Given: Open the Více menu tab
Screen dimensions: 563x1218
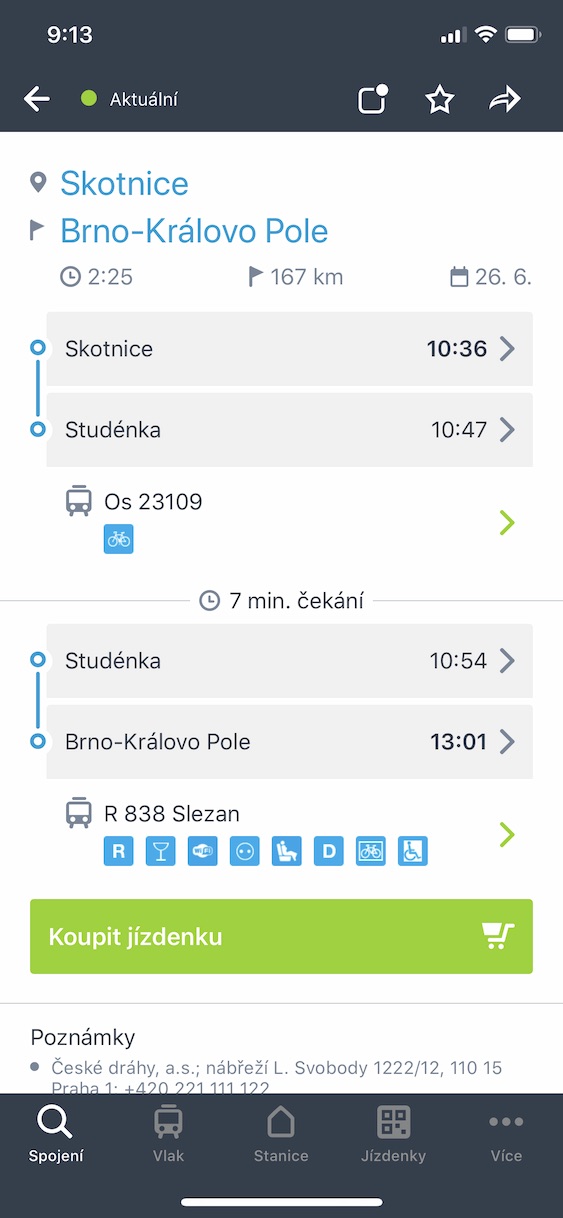Looking at the screenshot, I should (x=506, y=1134).
